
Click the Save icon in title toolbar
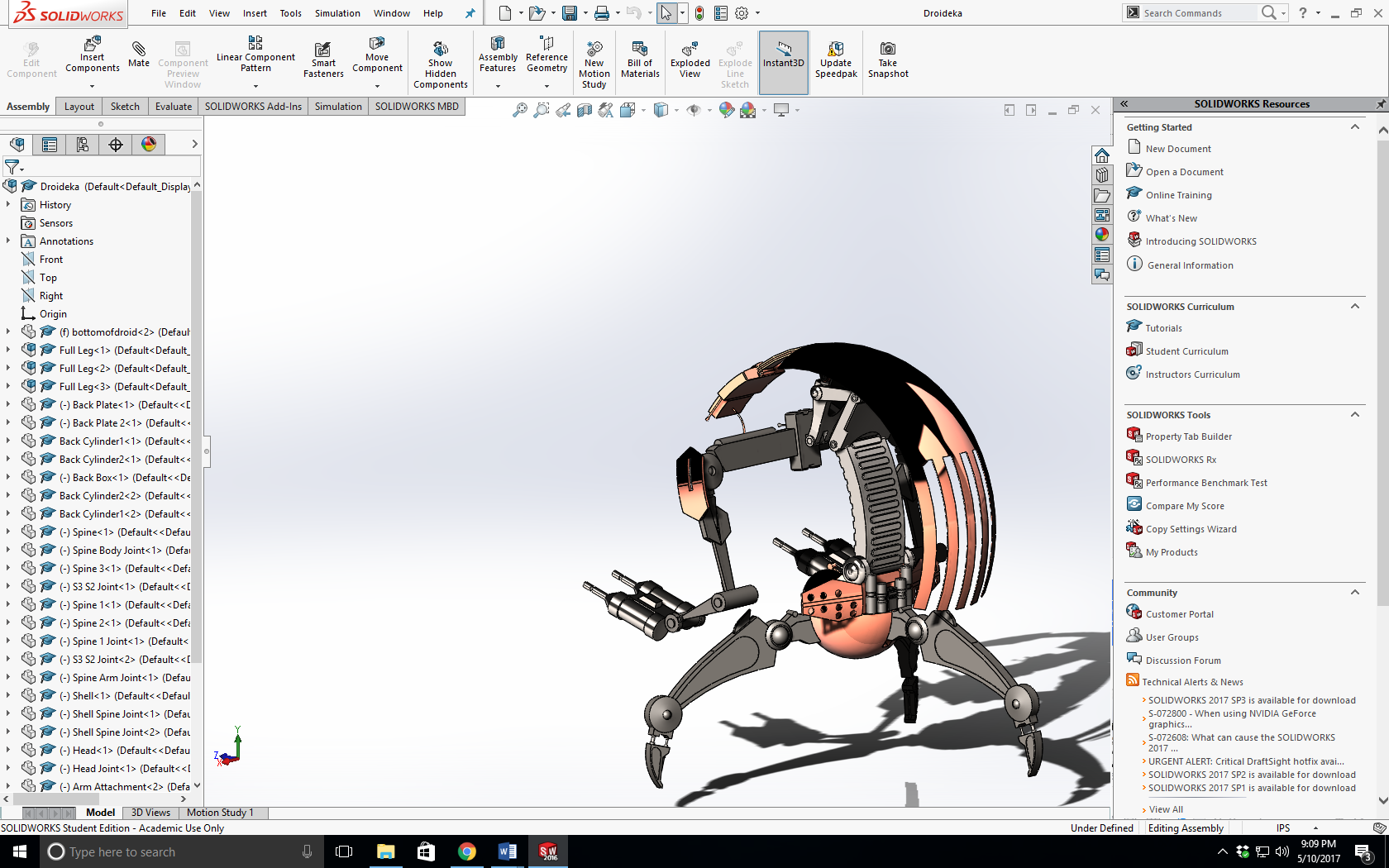click(570, 13)
